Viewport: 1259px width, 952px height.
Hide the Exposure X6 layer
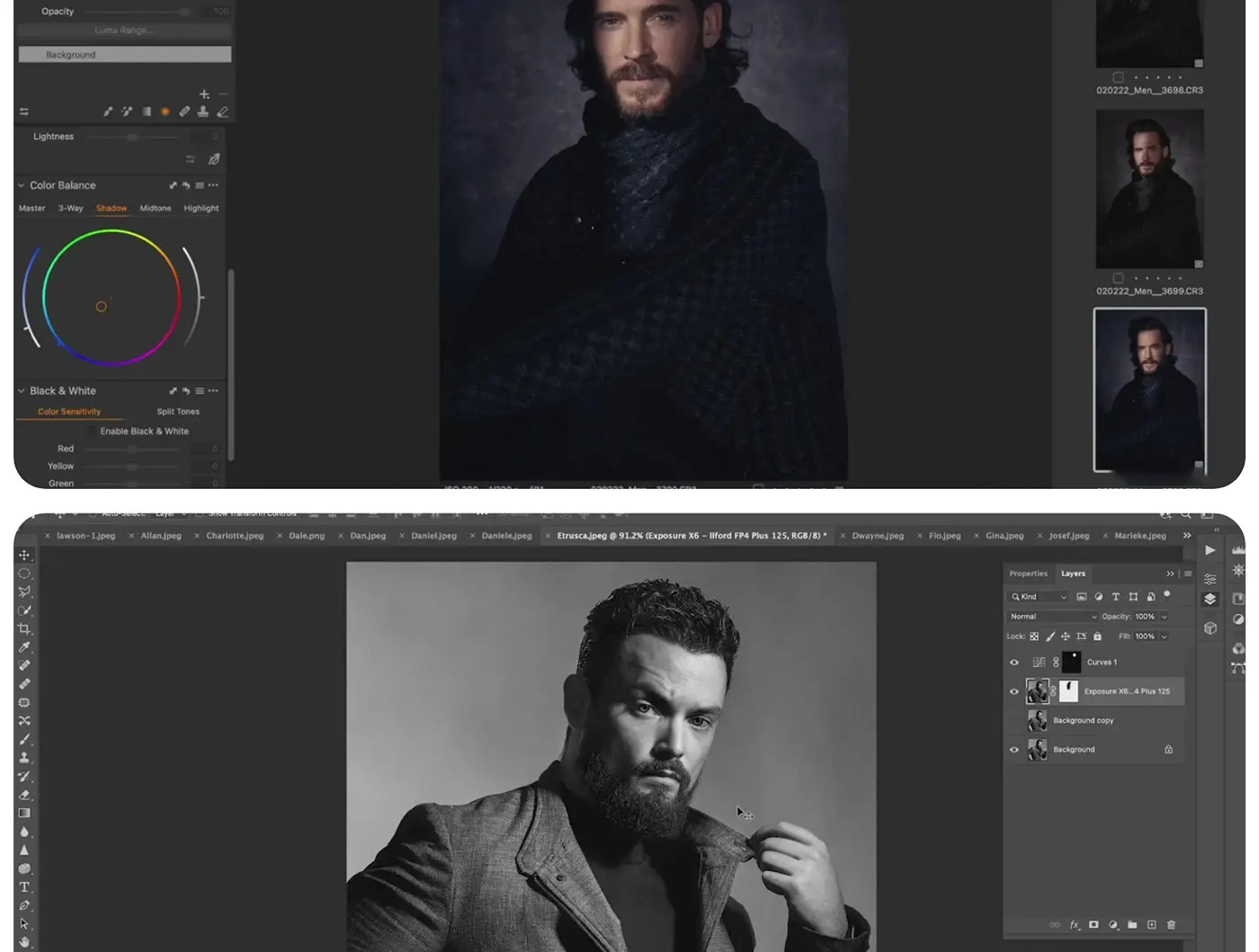(1014, 691)
